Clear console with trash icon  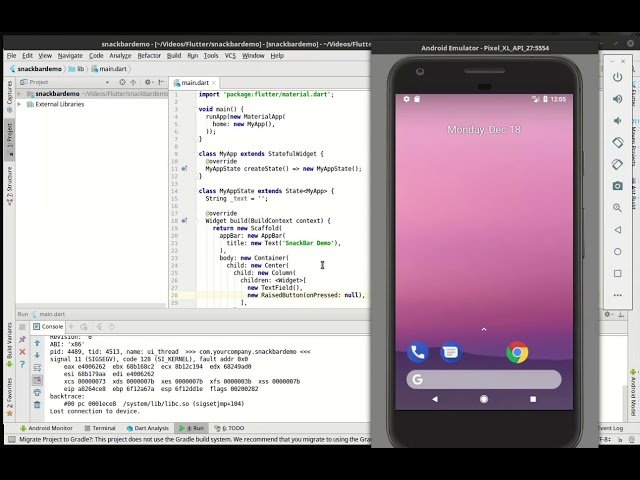pos(37,404)
